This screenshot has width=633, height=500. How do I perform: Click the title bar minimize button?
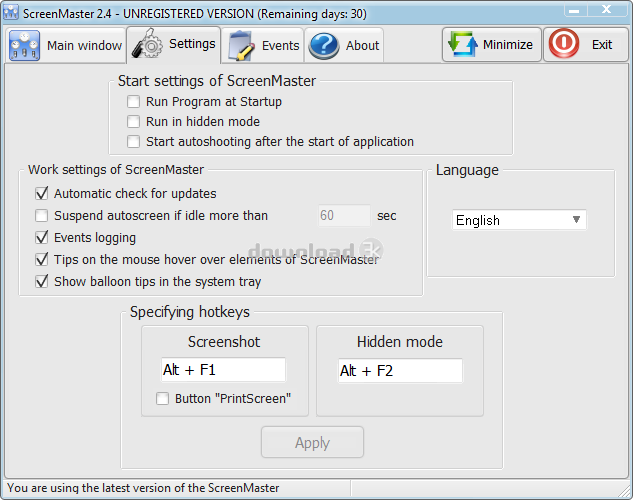tap(574, 10)
